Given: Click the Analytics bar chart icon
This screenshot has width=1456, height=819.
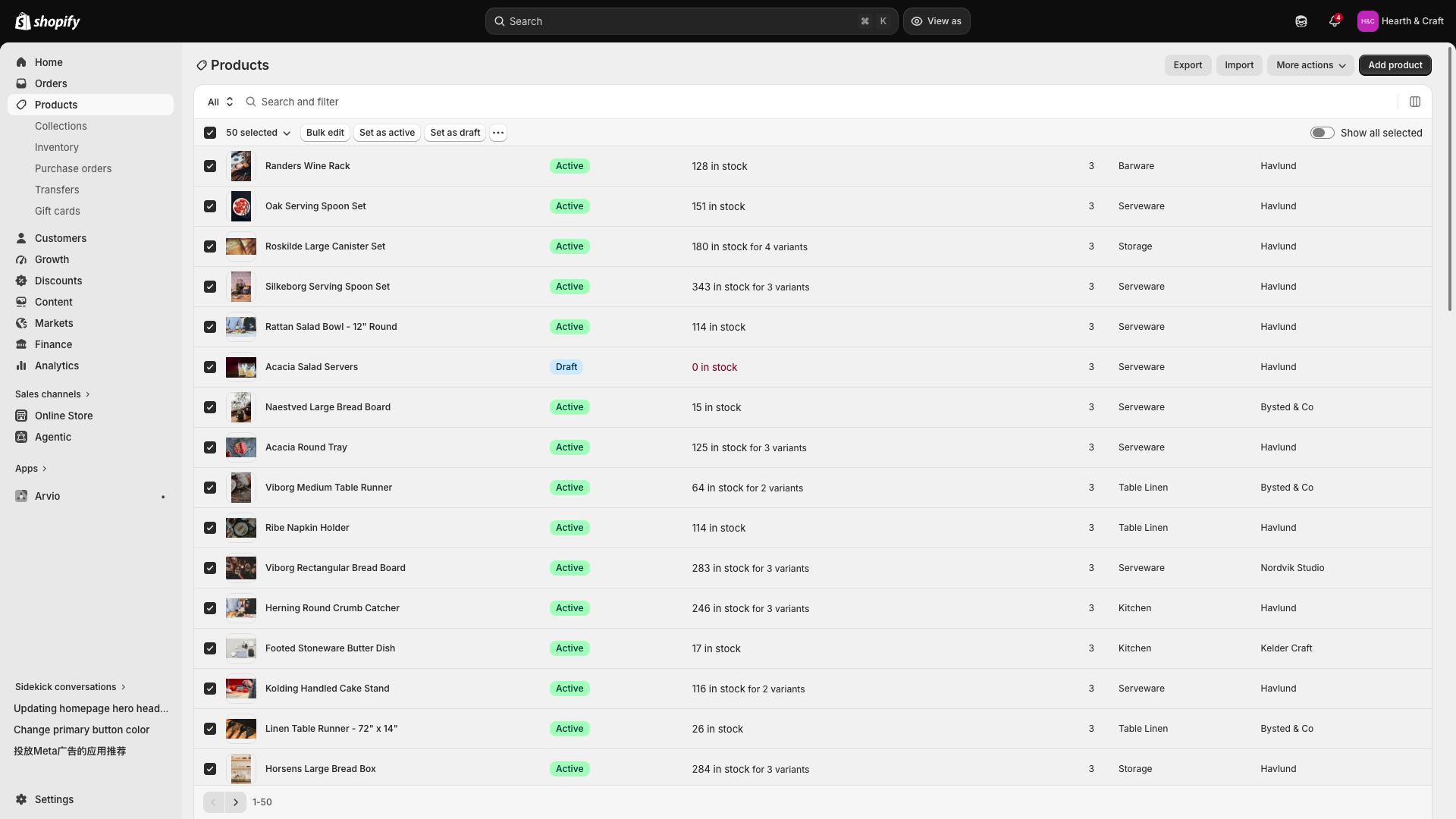Looking at the screenshot, I should pyautogui.click(x=21, y=366).
